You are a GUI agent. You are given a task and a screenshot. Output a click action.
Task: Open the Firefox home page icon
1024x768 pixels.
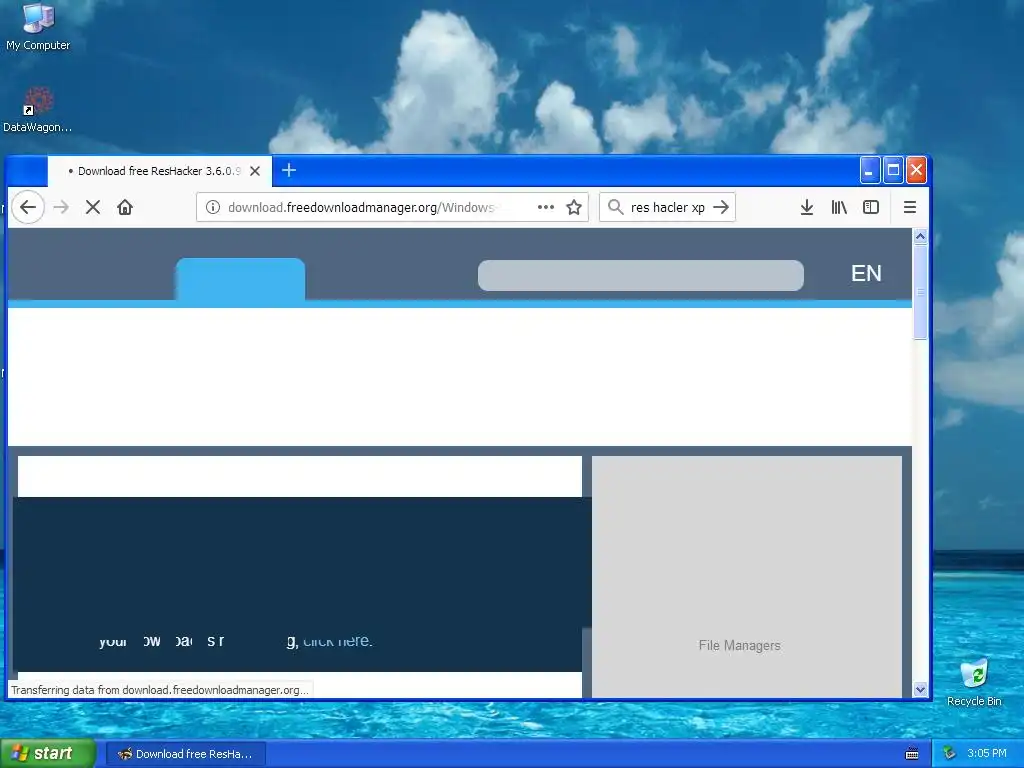[x=125, y=208]
